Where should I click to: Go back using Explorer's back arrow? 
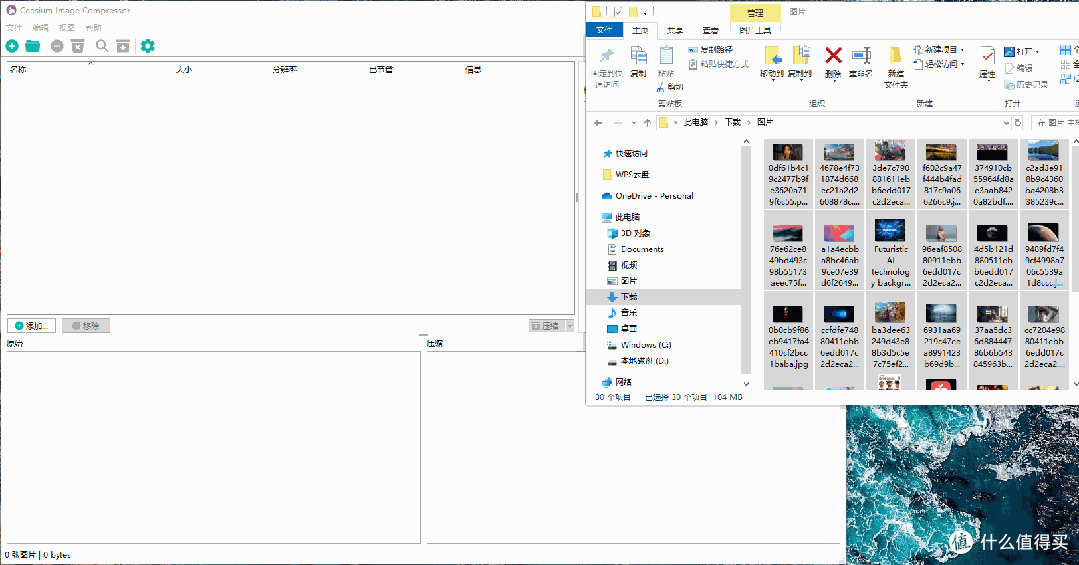[598, 122]
